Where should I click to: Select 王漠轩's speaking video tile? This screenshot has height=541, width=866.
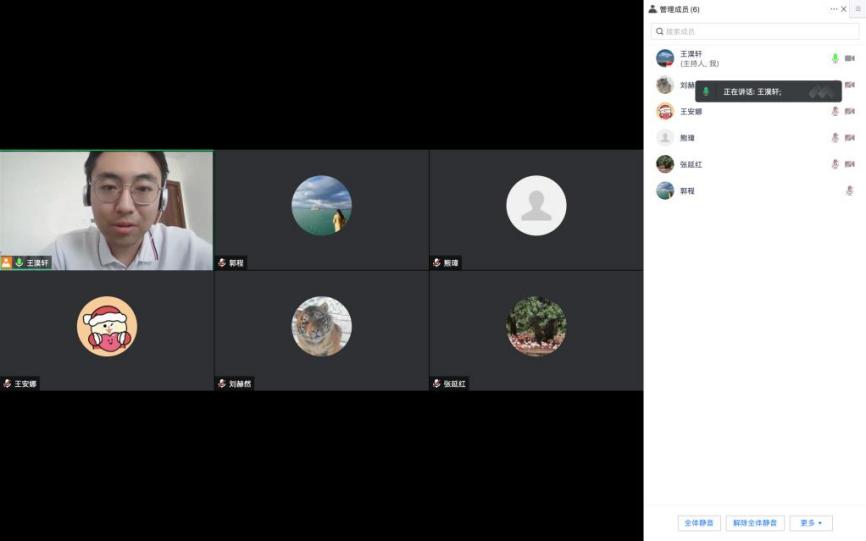click(x=107, y=210)
